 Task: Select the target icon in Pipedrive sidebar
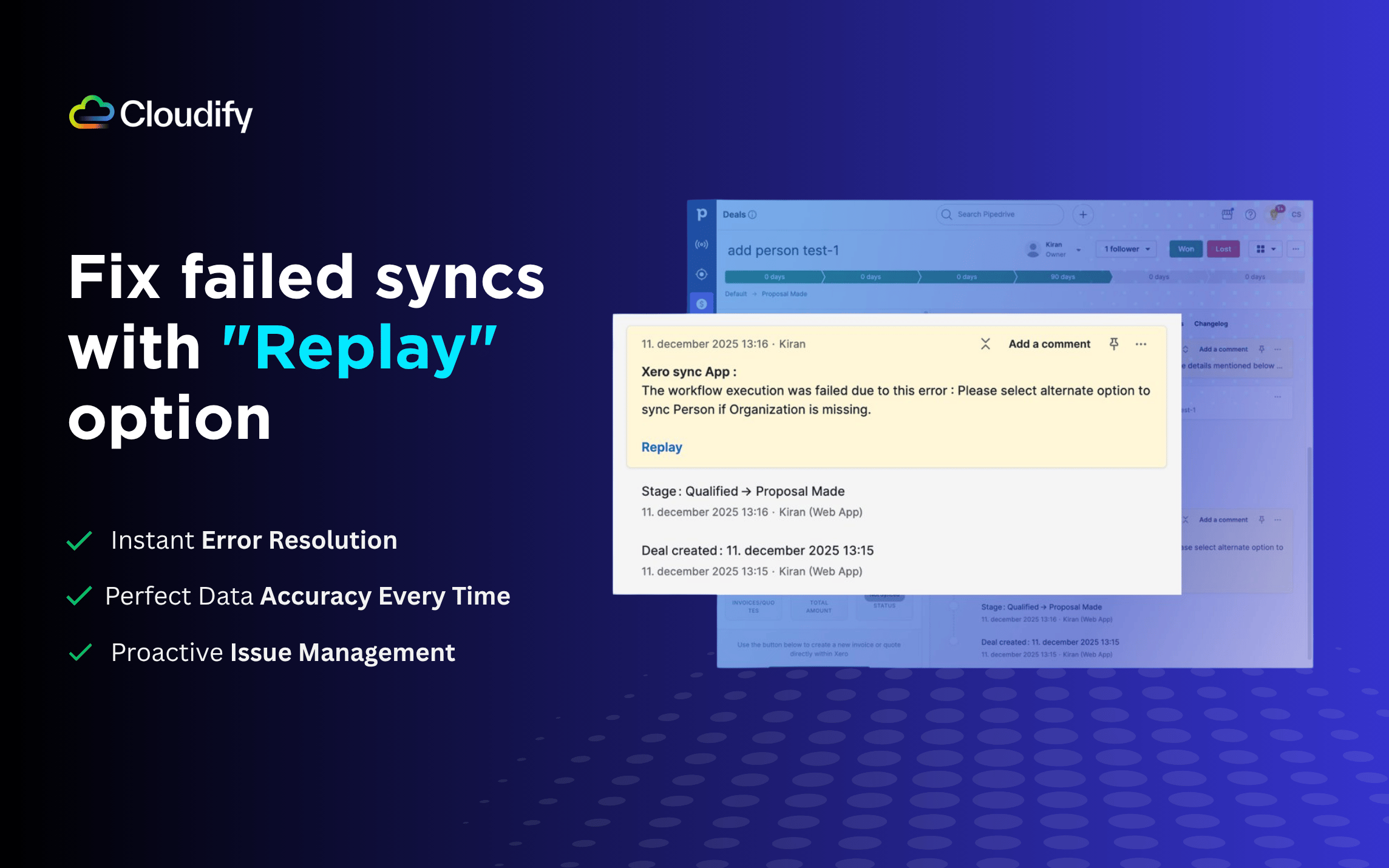point(702,274)
